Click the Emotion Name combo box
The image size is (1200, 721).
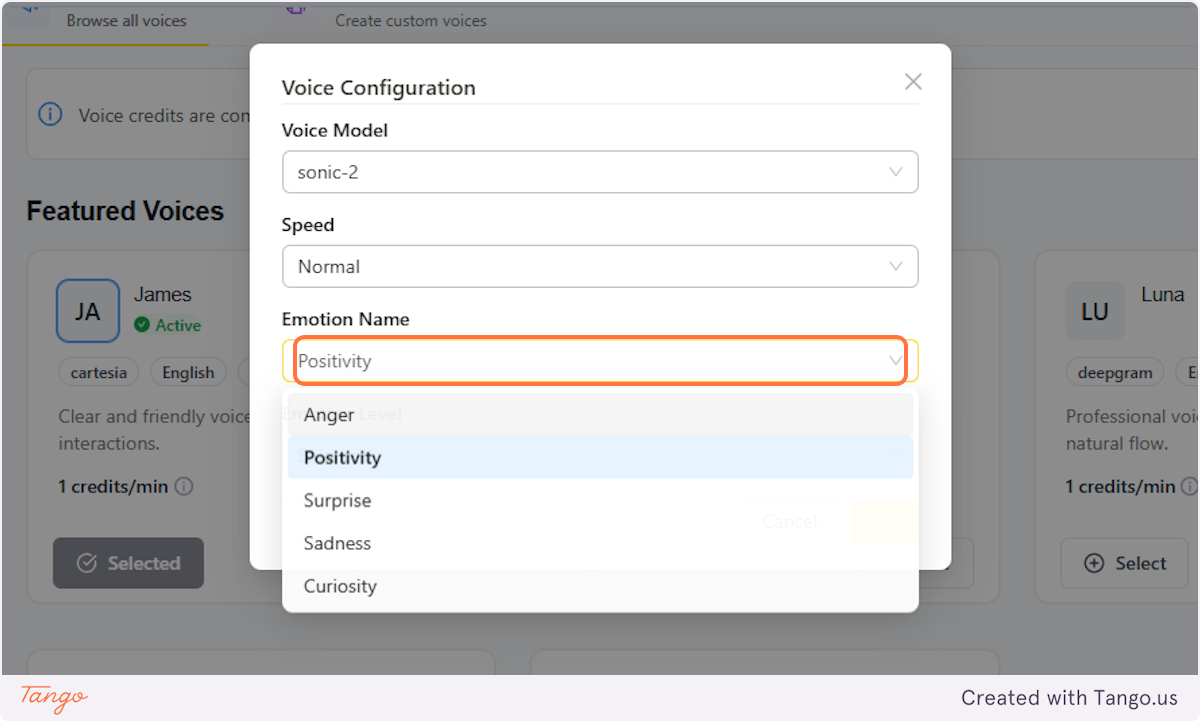pyautogui.click(x=600, y=361)
